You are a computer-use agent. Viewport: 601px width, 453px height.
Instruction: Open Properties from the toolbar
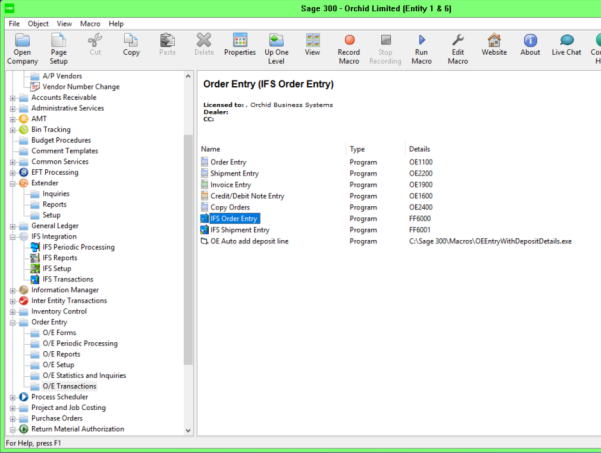click(240, 40)
